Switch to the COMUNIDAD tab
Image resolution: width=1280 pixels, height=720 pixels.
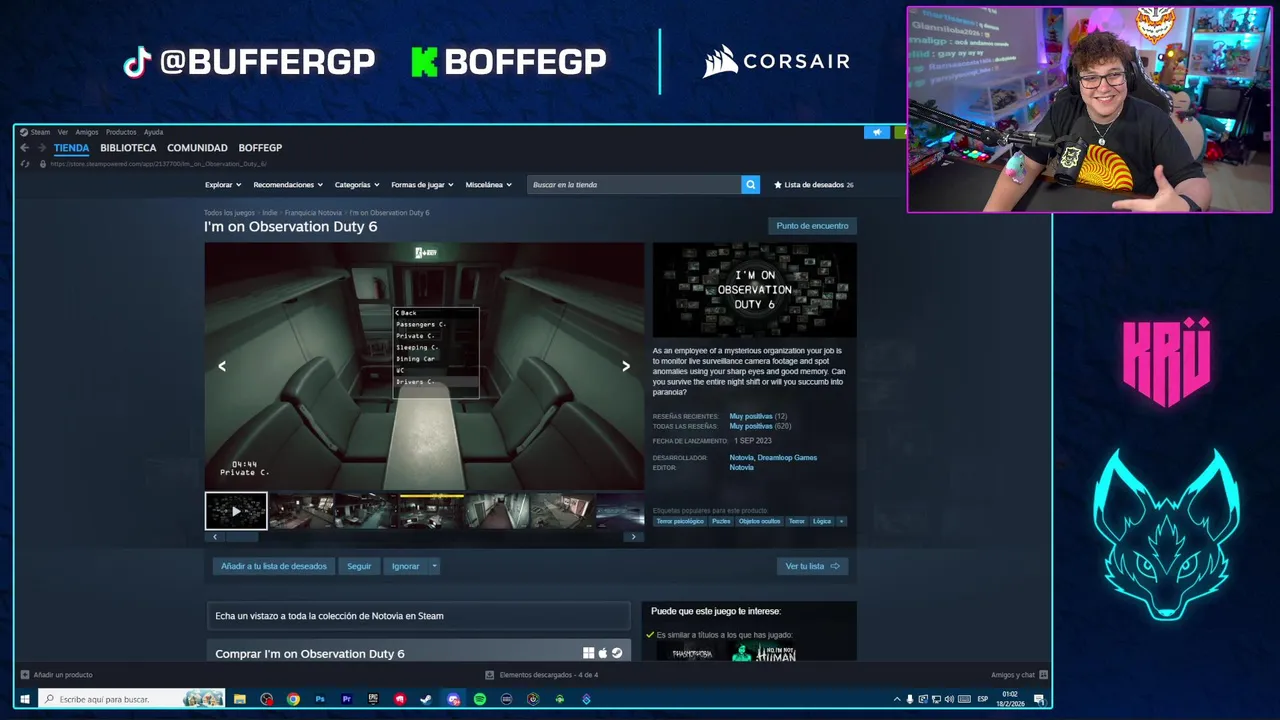click(x=197, y=148)
